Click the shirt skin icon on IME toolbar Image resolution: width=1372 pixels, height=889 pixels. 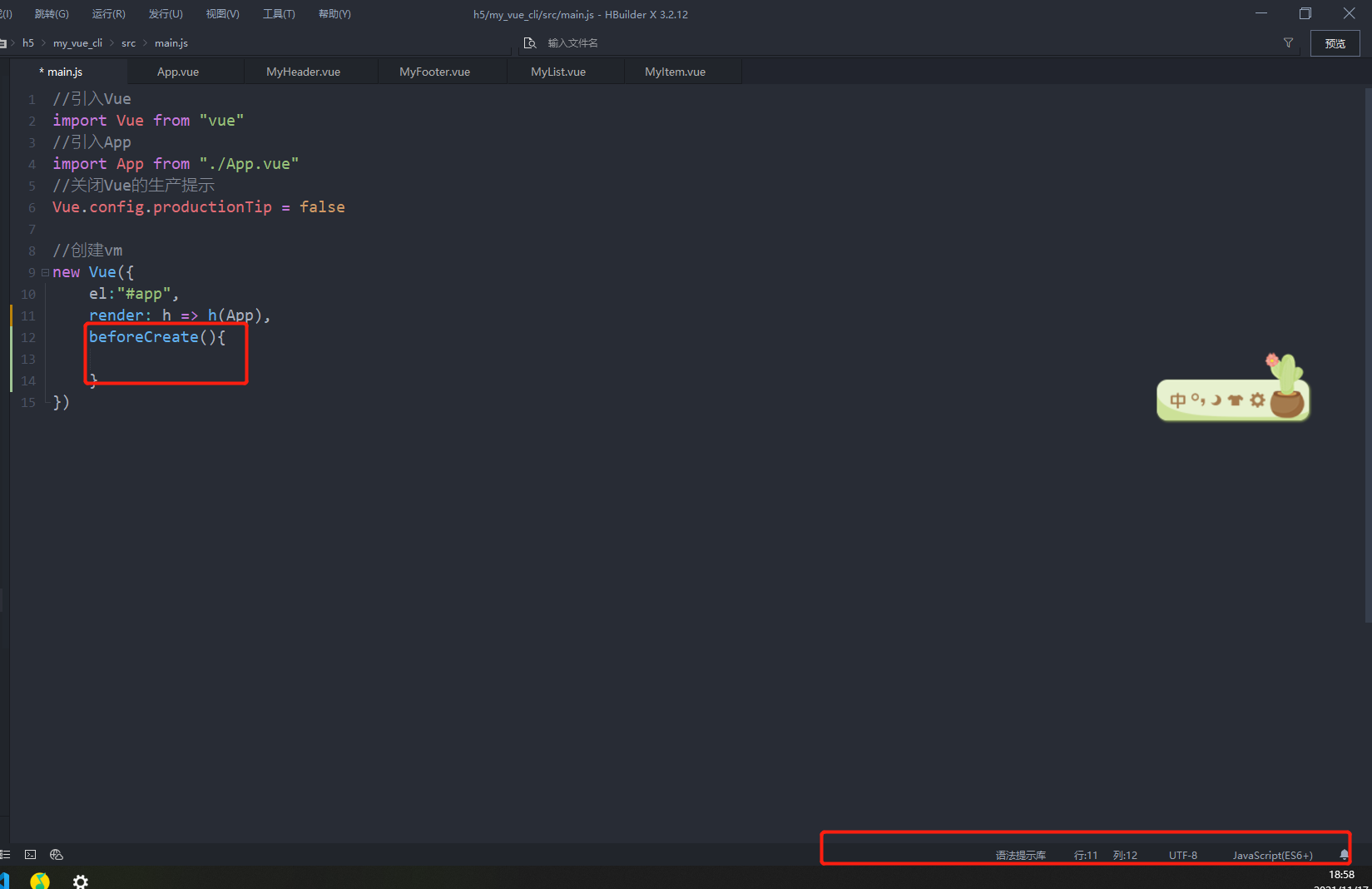coord(1236,400)
